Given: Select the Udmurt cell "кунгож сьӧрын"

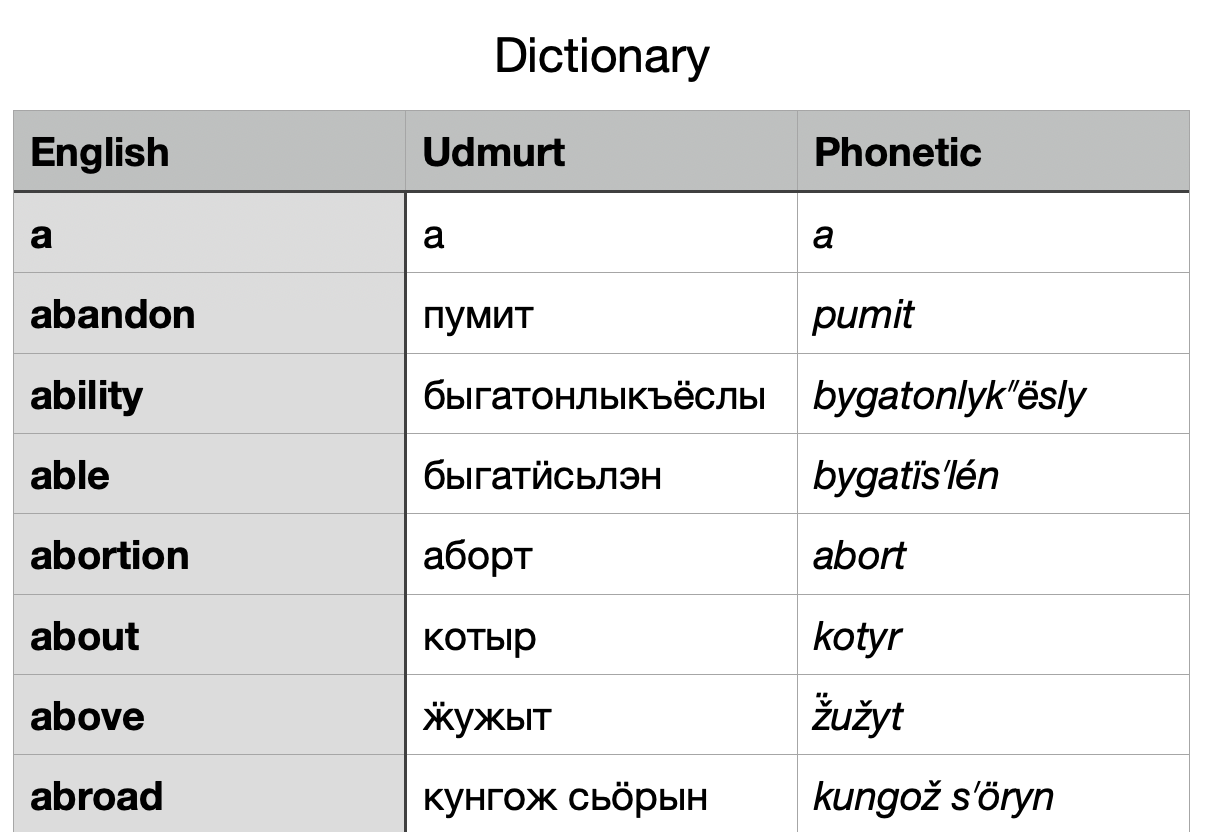Looking at the screenshot, I should pos(565,796).
